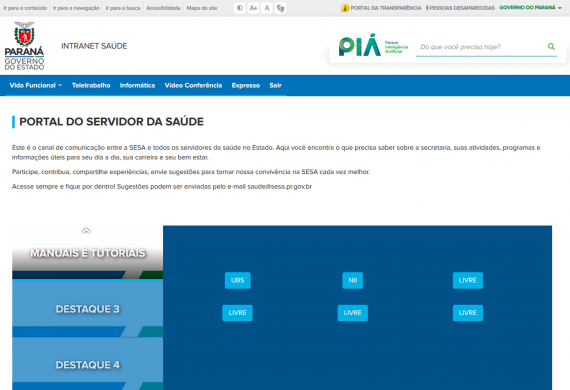Select the Manuais e Tutoriais highlight tab
The width and height of the screenshot is (570, 390).
coord(88,253)
